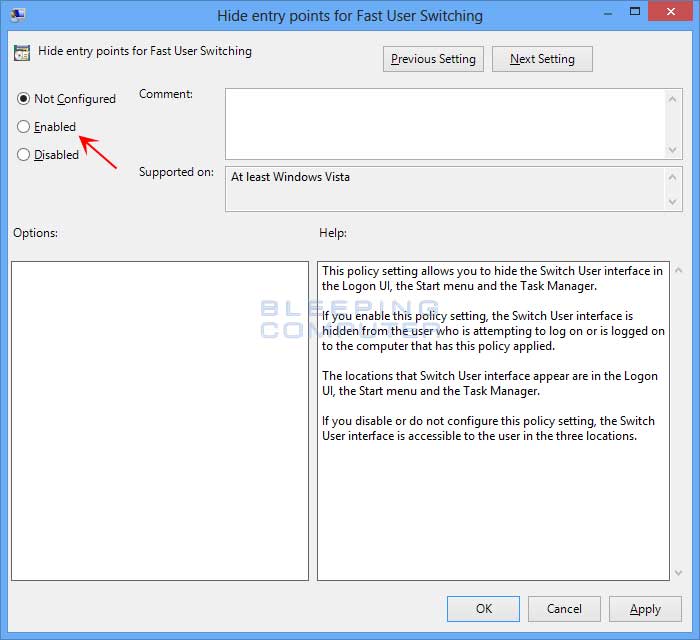Click the Previous Setting button

point(433,59)
